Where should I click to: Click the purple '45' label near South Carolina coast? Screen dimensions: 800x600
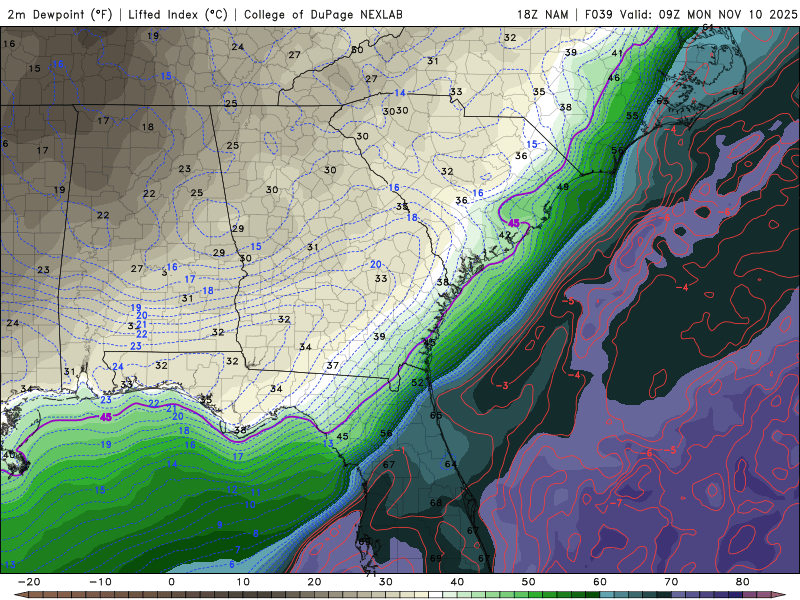514,223
